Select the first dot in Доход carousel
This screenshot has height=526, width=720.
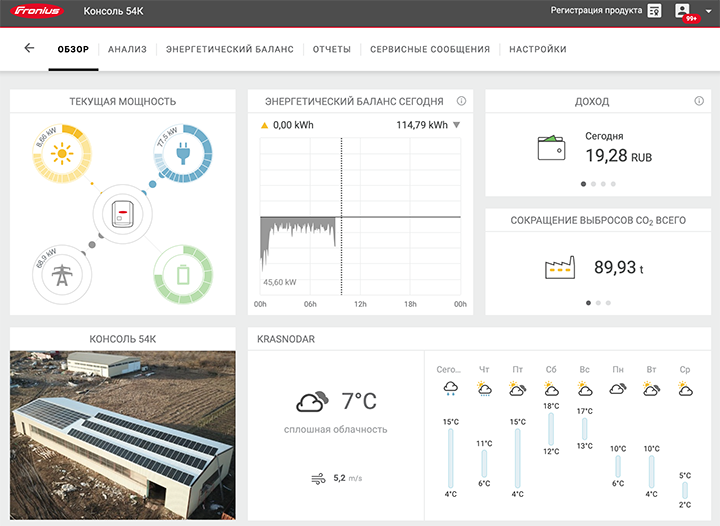click(583, 184)
